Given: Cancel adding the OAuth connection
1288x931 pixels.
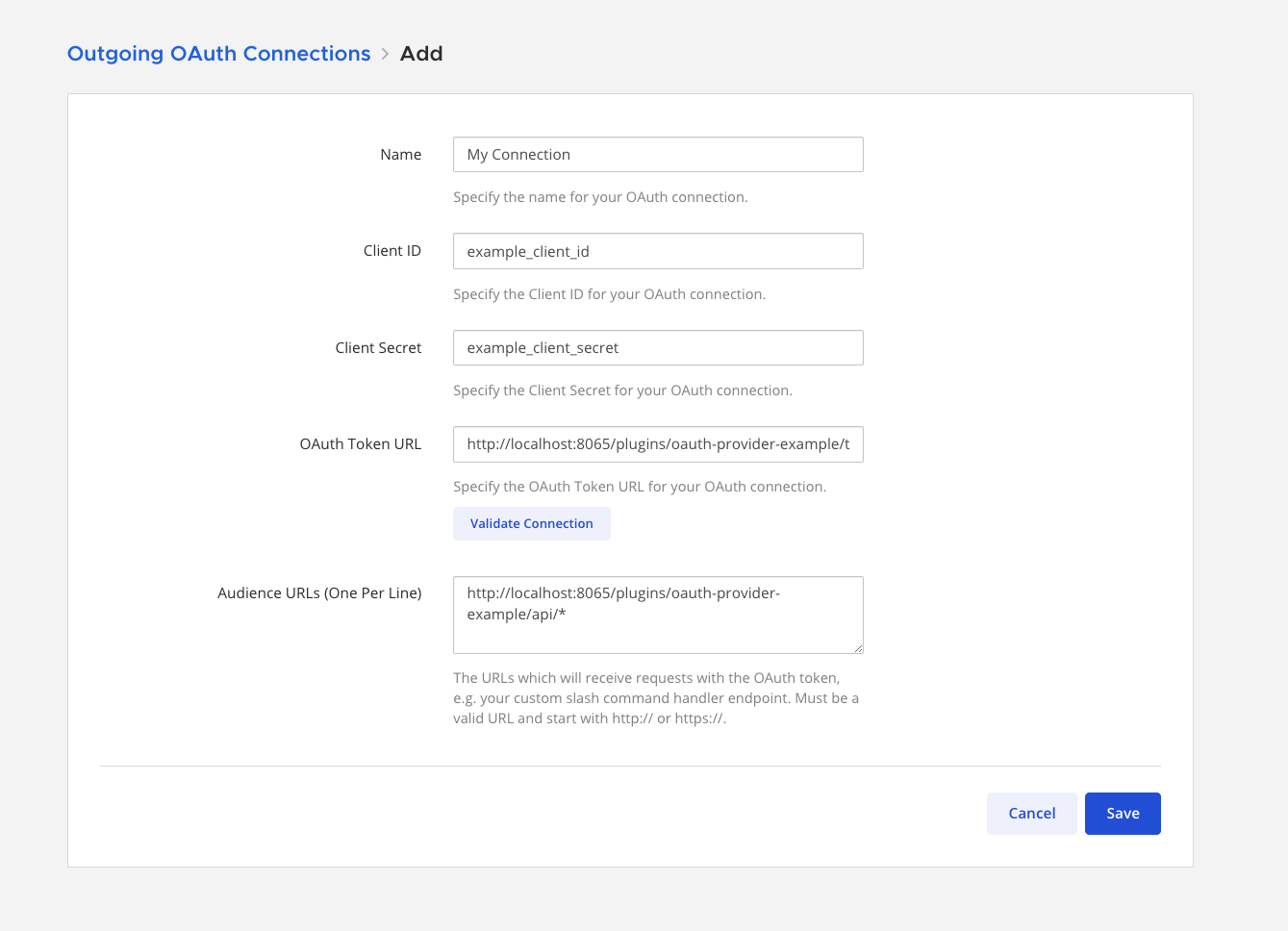Looking at the screenshot, I should (1031, 814).
